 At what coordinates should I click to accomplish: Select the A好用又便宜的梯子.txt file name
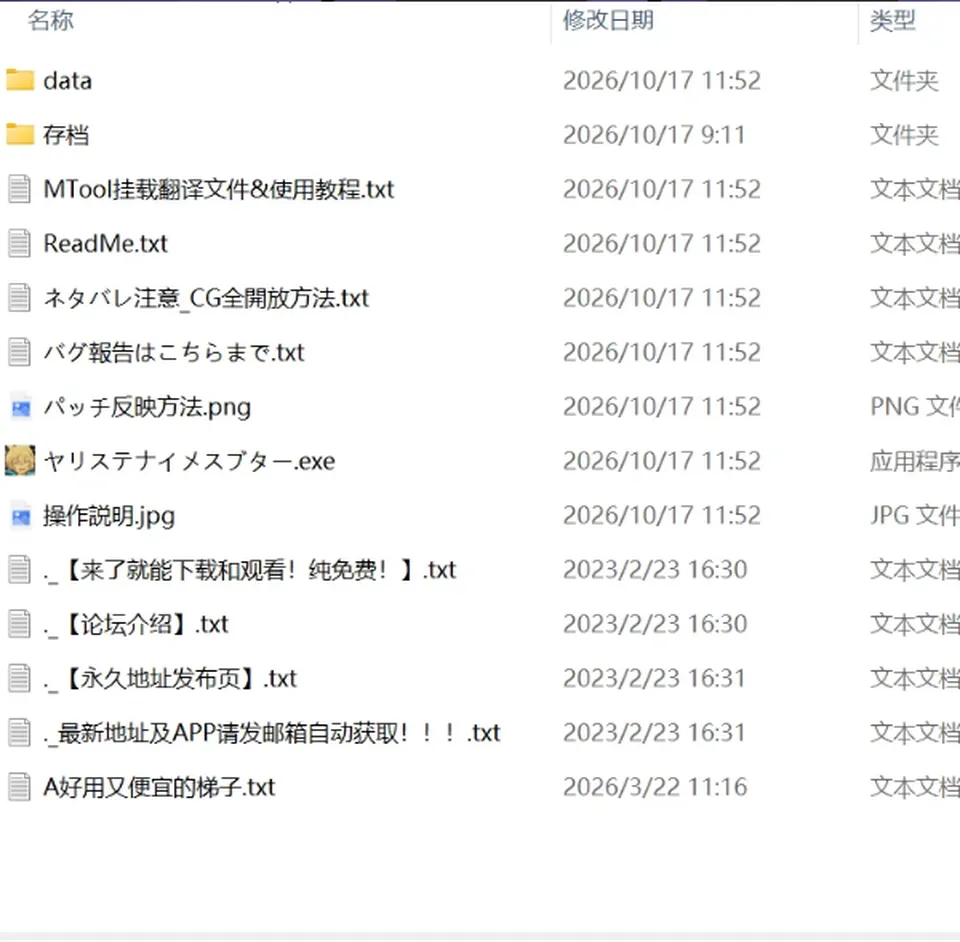[159, 787]
